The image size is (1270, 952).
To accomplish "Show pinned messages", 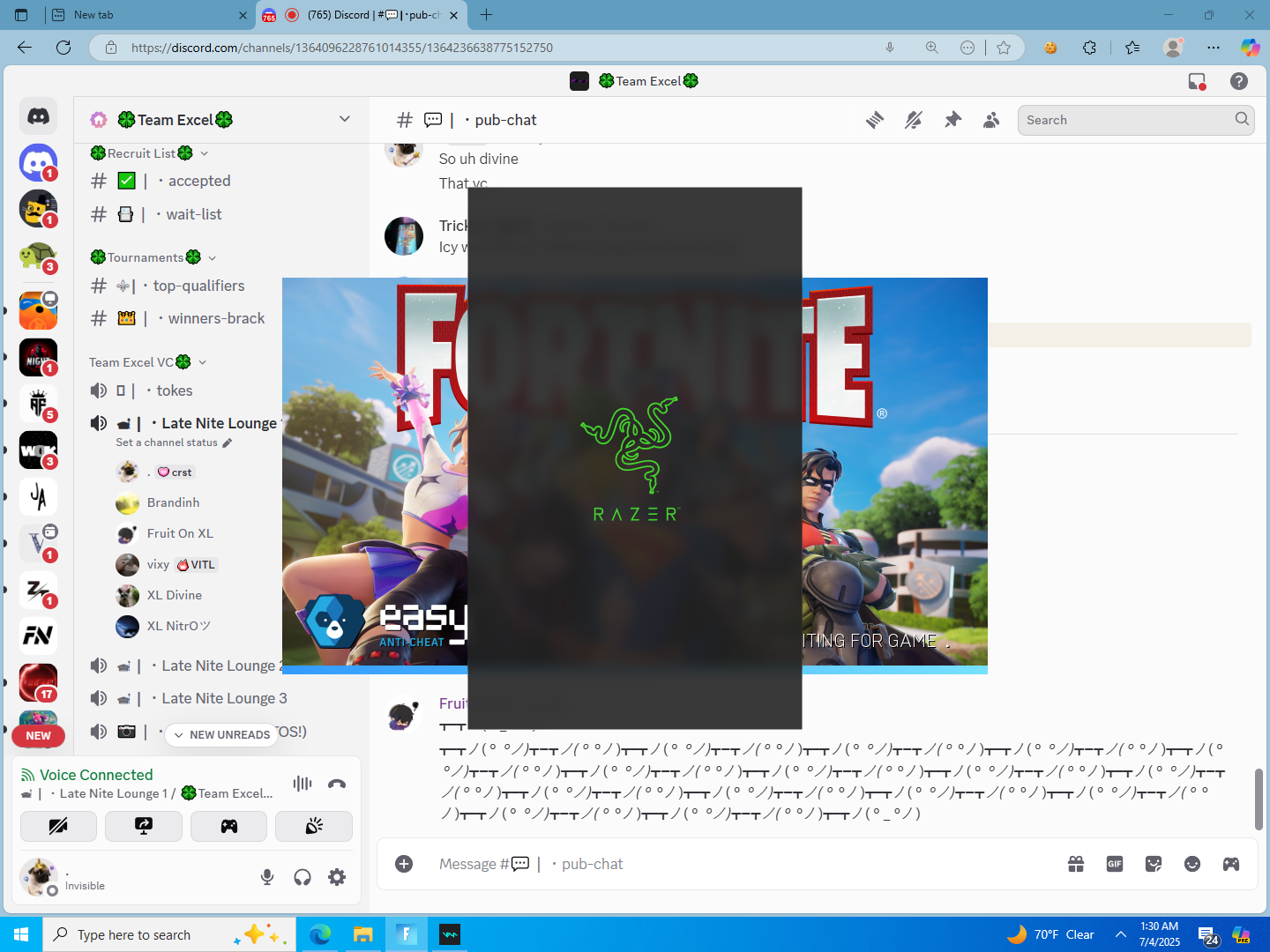I will click(x=952, y=120).
